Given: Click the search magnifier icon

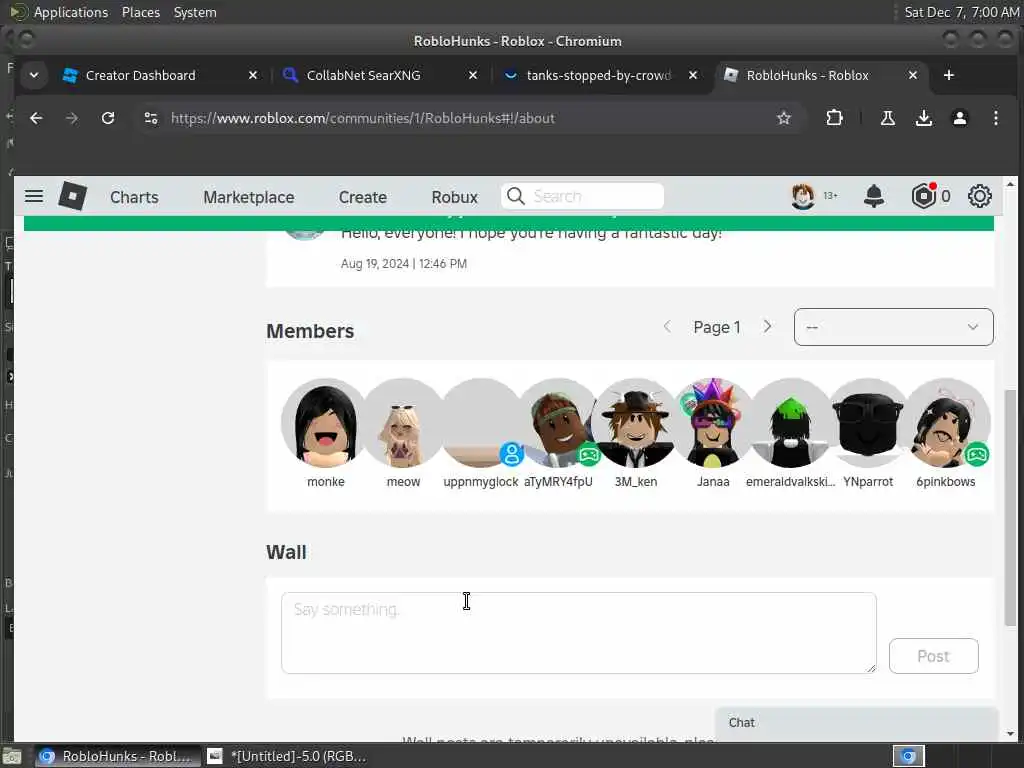Looking at the screenshot, I should [515, 196].
